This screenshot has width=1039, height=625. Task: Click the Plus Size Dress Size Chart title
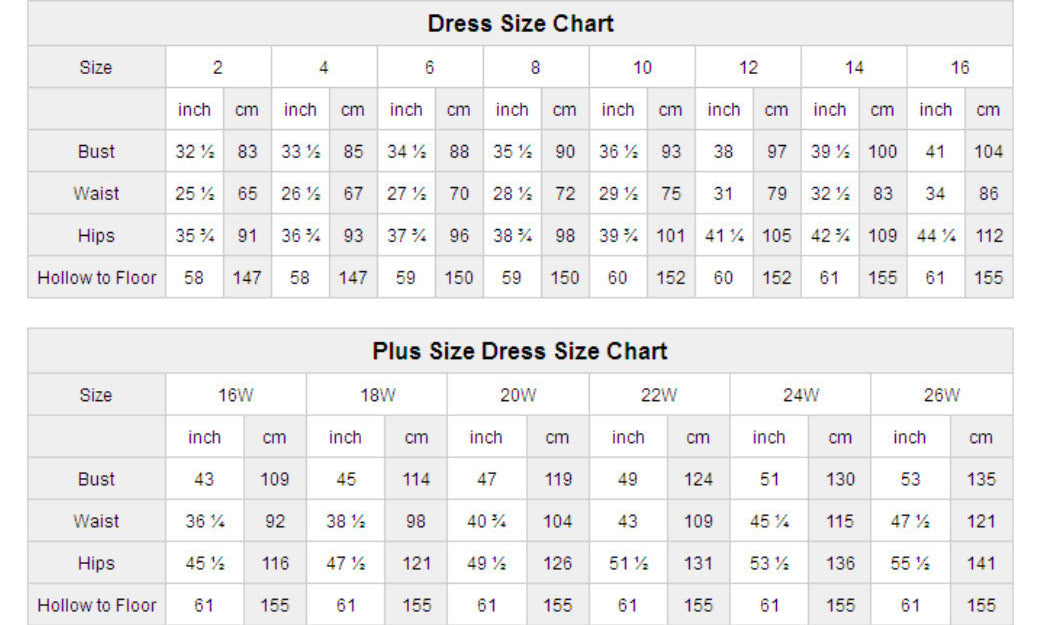520,351
